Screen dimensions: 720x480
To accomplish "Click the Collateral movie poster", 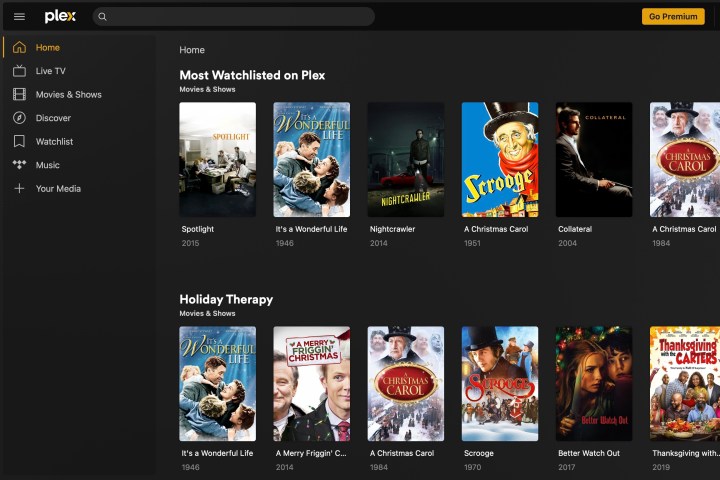I will 594,160.
